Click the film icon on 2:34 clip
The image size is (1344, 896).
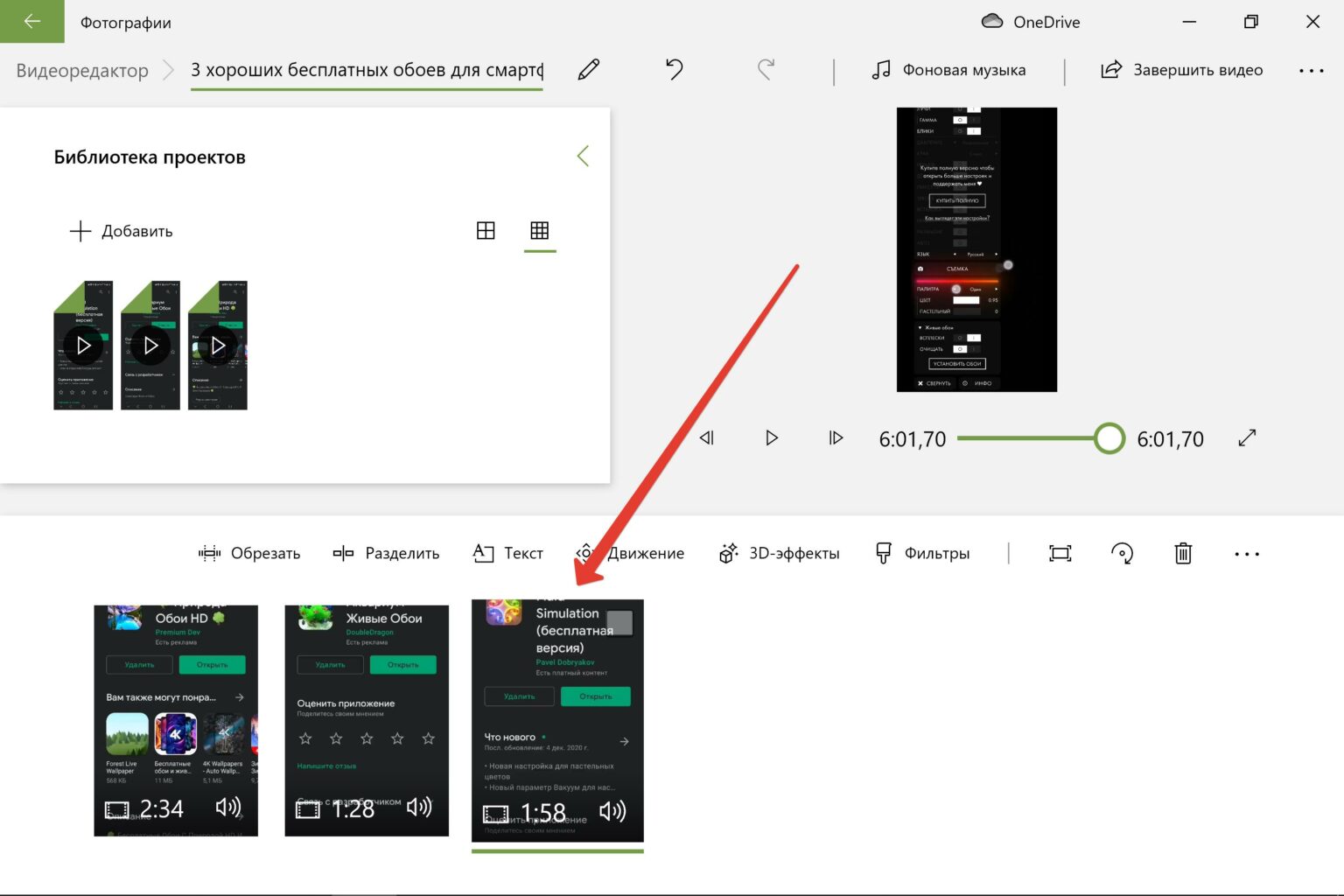(116, 810)
